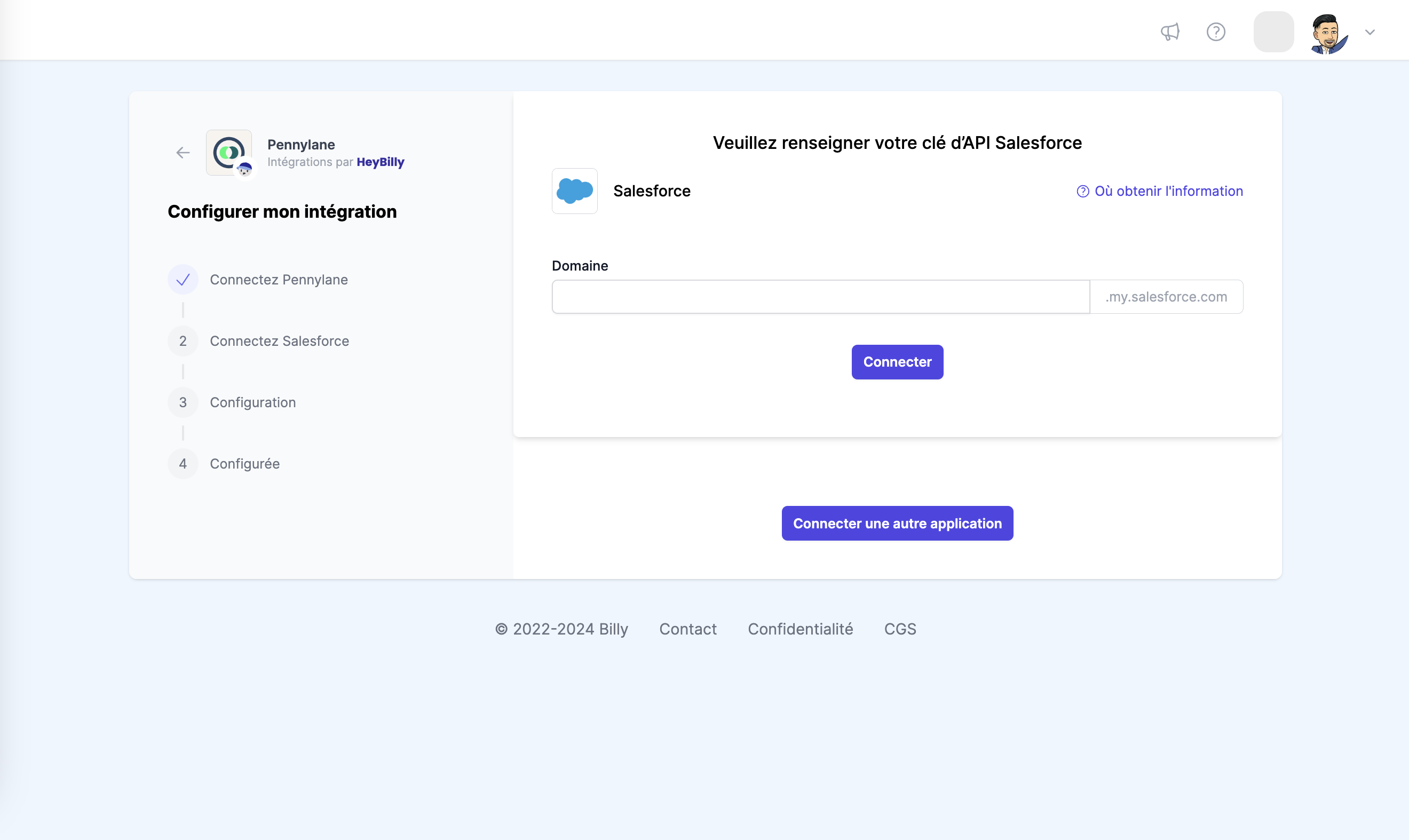Click the user avatar picture
The height and width of the screenshot is (840, 1409).
[1328, 34]
